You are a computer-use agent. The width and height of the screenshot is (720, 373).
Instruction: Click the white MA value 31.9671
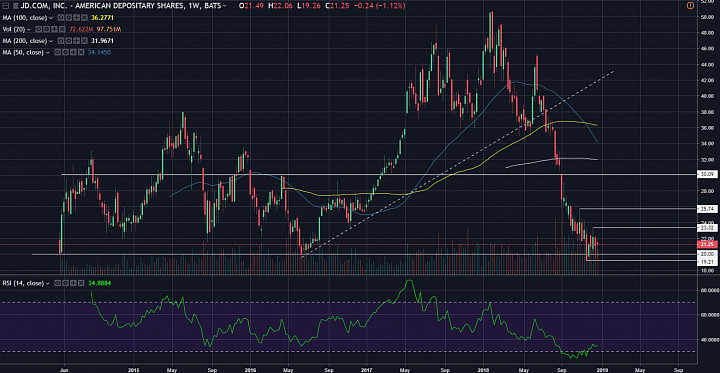pyautogui.click(x=102, y=41)
